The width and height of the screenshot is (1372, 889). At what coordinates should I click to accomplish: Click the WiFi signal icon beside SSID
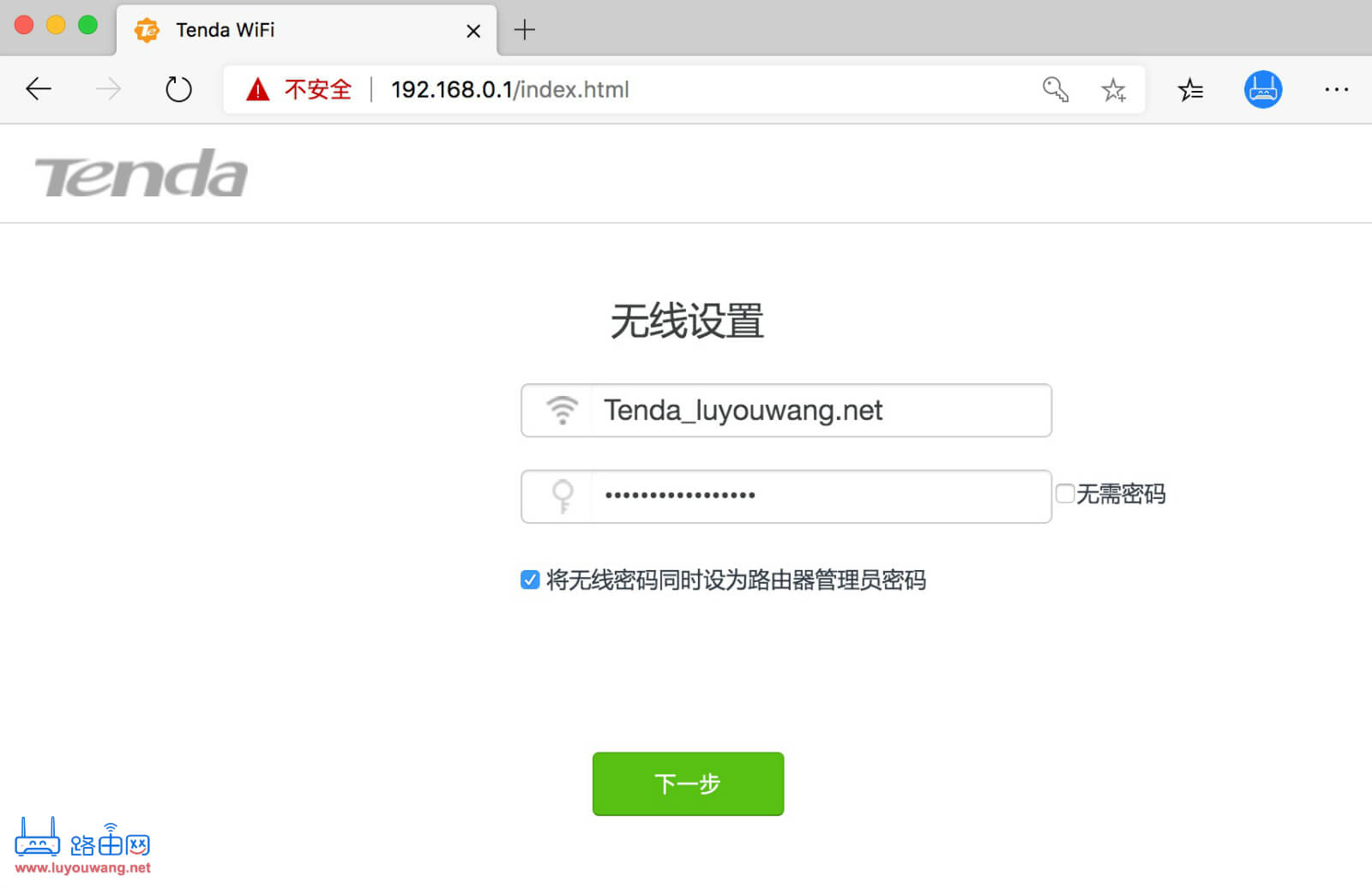[x=563, y=410]
